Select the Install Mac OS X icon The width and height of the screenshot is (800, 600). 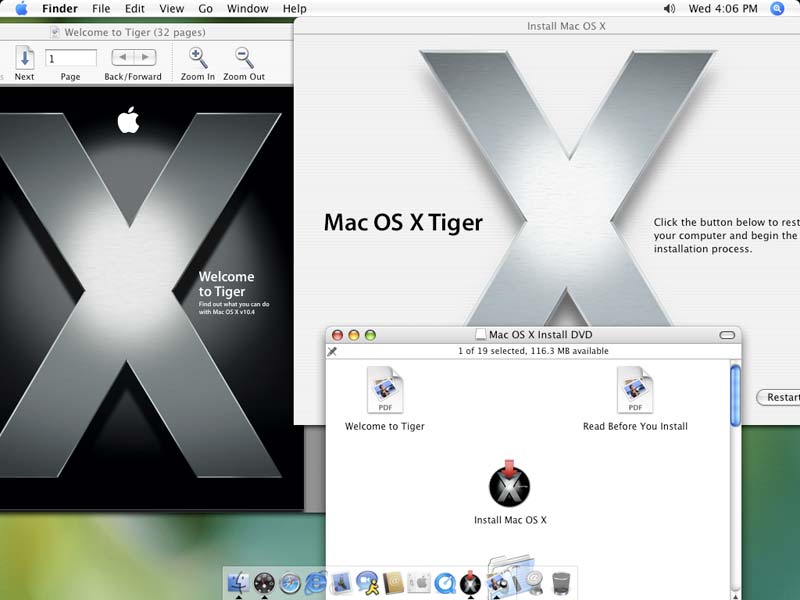pyautogui.click(x=509, y=484)
